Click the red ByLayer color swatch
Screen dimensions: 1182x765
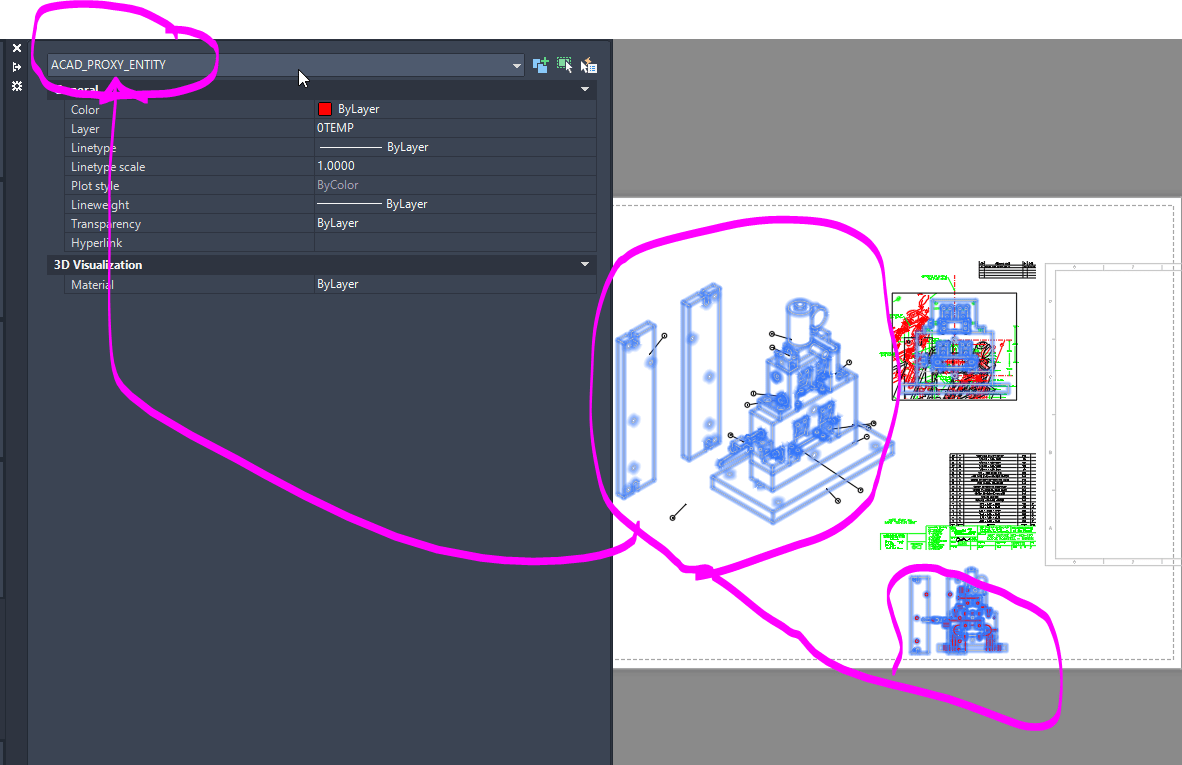323,108
